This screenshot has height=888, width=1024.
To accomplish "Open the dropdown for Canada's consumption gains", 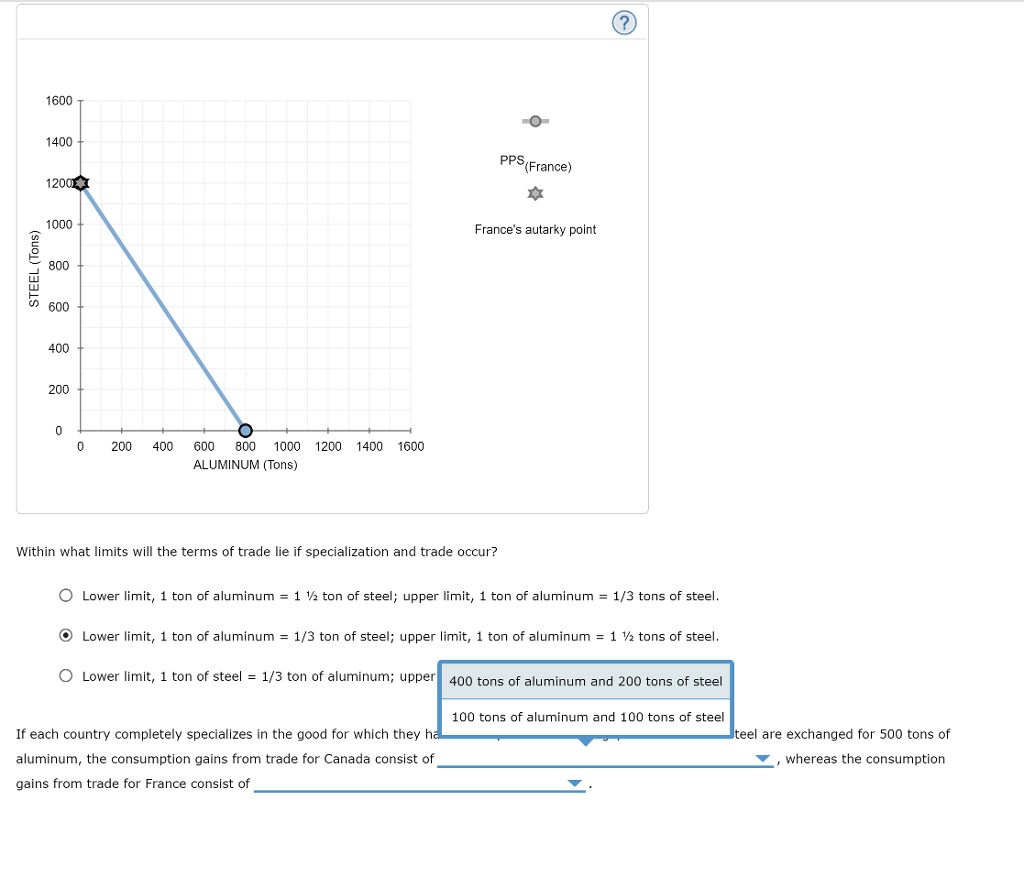I will pos(763,759).
